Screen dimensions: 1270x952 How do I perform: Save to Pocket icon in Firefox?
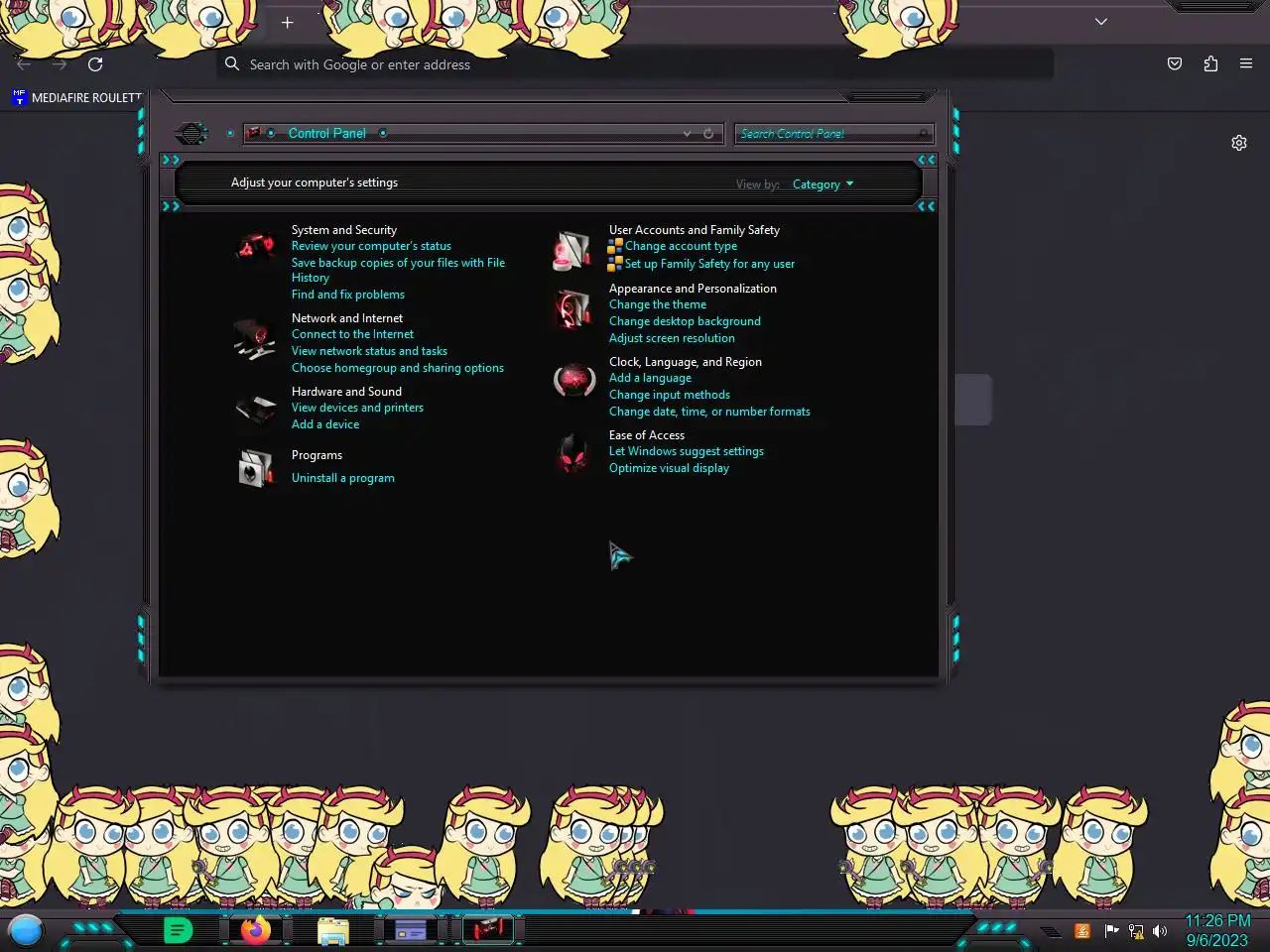pyautogui.click(x=1175, y=63)
